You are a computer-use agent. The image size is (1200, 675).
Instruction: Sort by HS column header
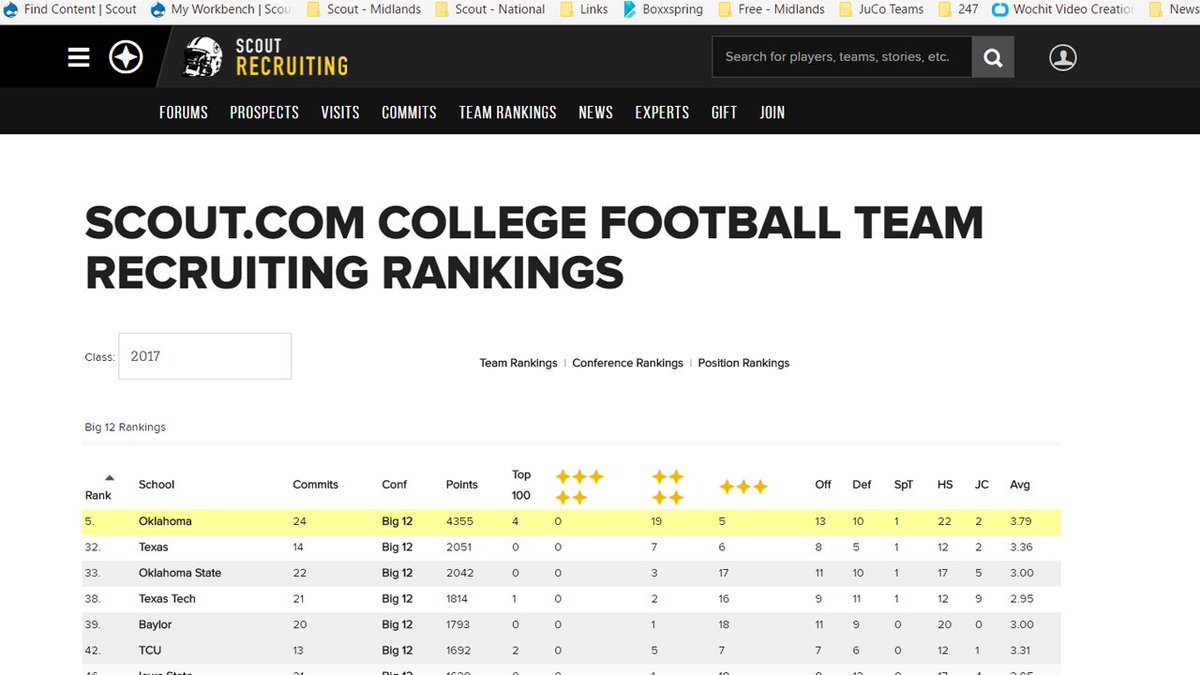coord(945,485)
